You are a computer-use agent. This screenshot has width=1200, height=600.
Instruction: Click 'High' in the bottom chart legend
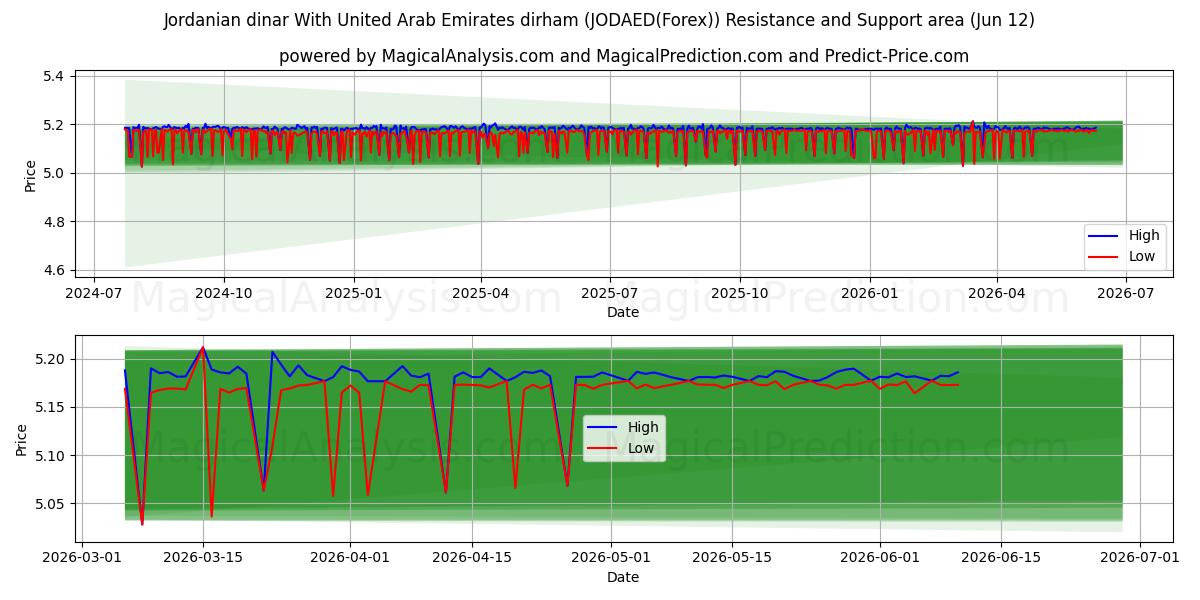[643, 427]
